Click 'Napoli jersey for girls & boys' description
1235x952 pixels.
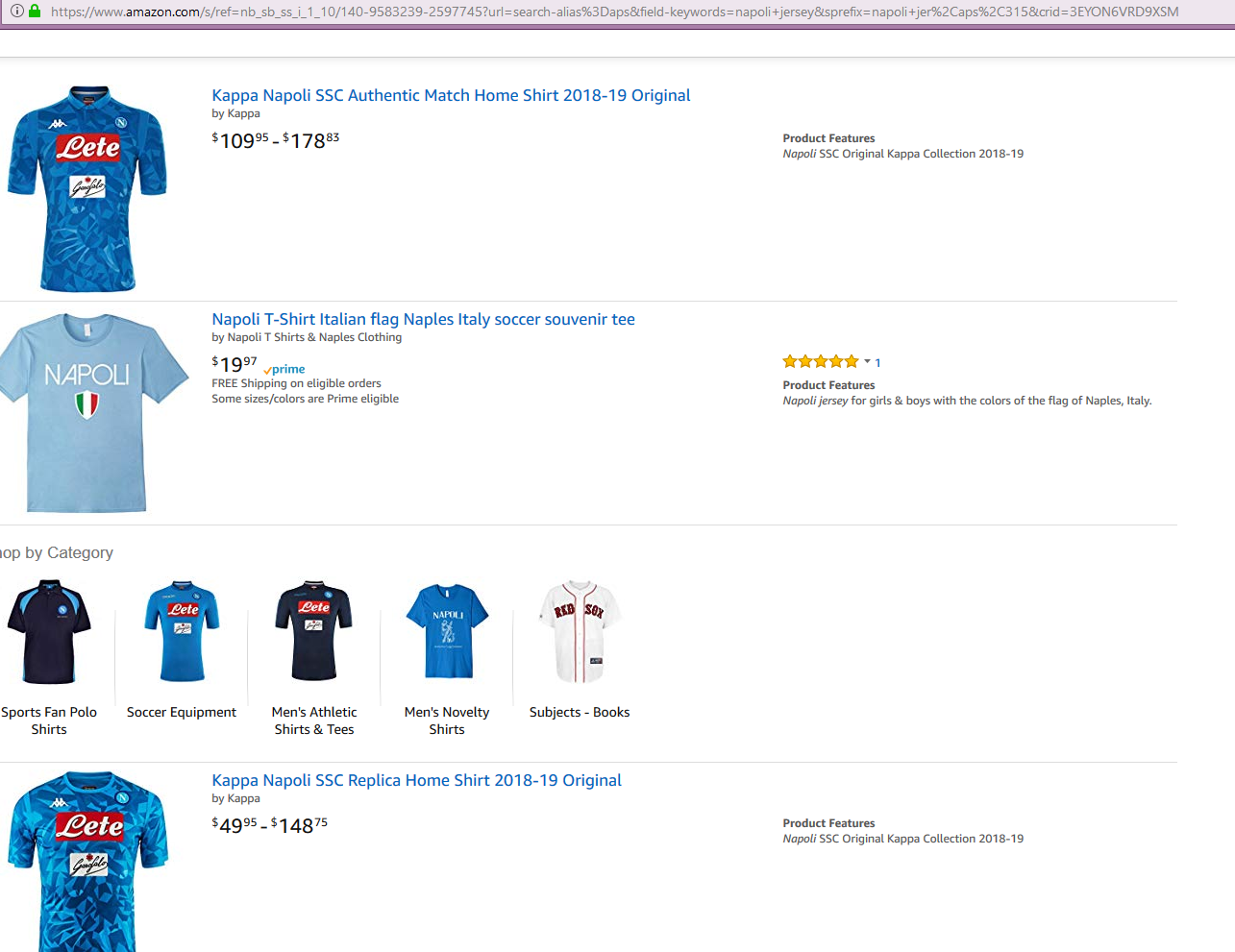(x=967, y=401)
